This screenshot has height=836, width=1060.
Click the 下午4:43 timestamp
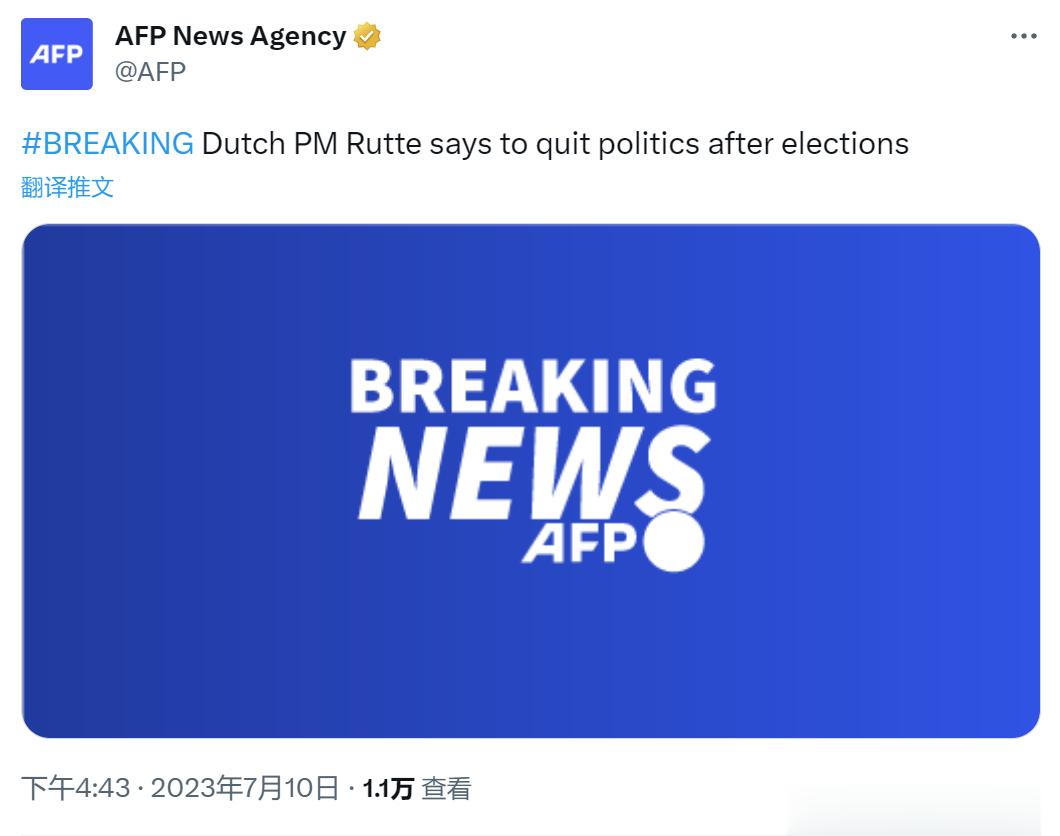pyautogui.click(x=76, y=788)
